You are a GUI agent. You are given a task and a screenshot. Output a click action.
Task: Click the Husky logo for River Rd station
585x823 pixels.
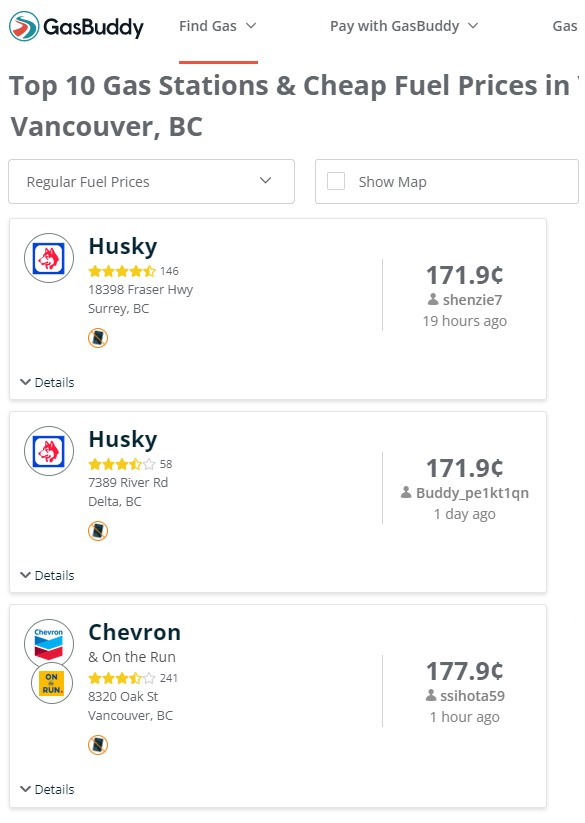point(49,451)
